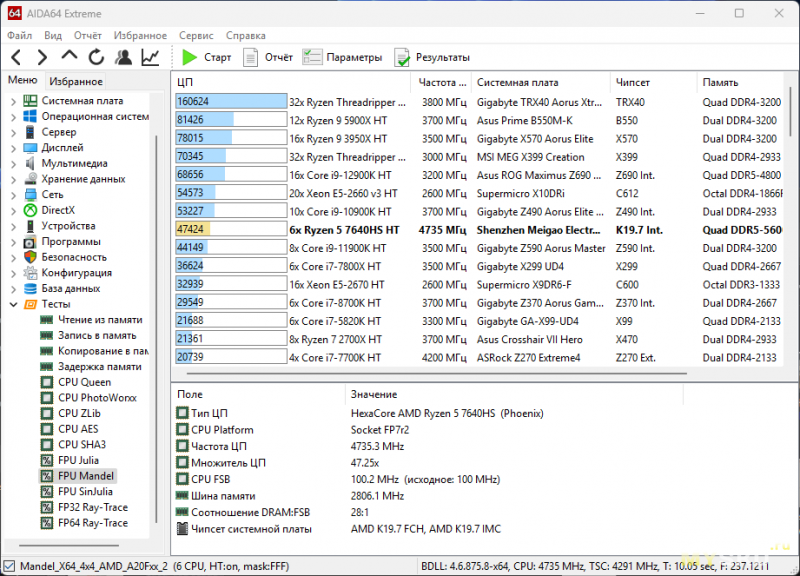Go up one level with the up arrow icon
The image size is (800, 576).
pyautogui.click(x=69, y=56)
